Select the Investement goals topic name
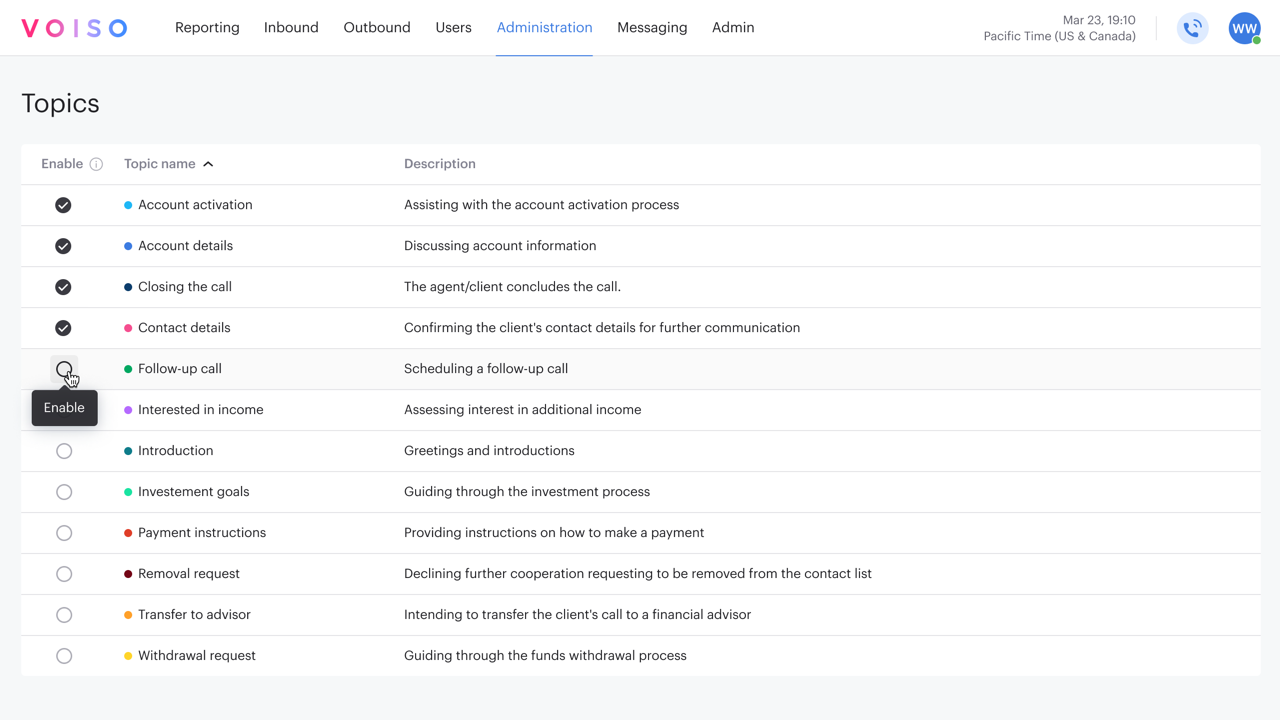 (x=194, y=492)
